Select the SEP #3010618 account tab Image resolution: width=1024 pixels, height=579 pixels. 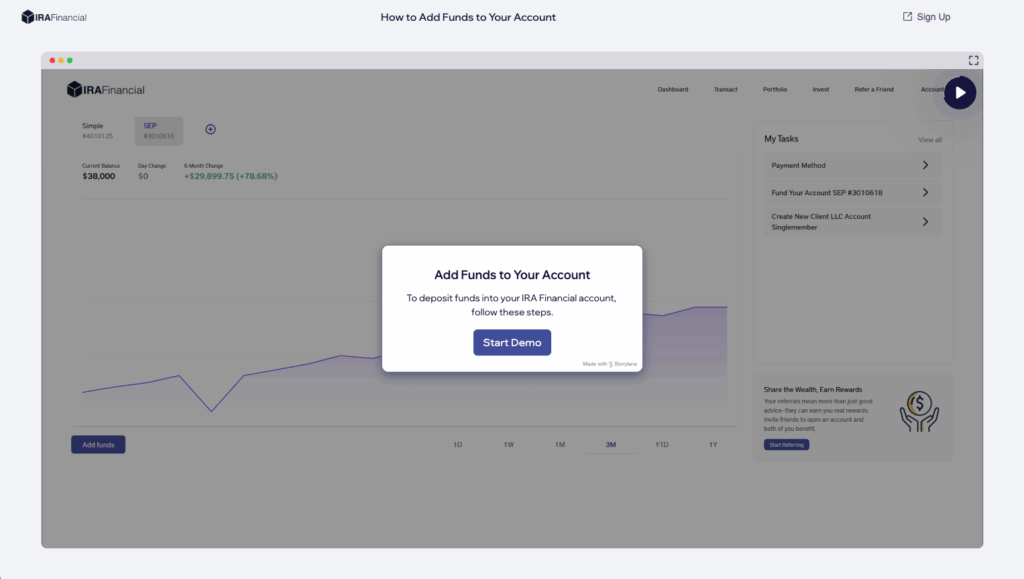click(159, 131)
